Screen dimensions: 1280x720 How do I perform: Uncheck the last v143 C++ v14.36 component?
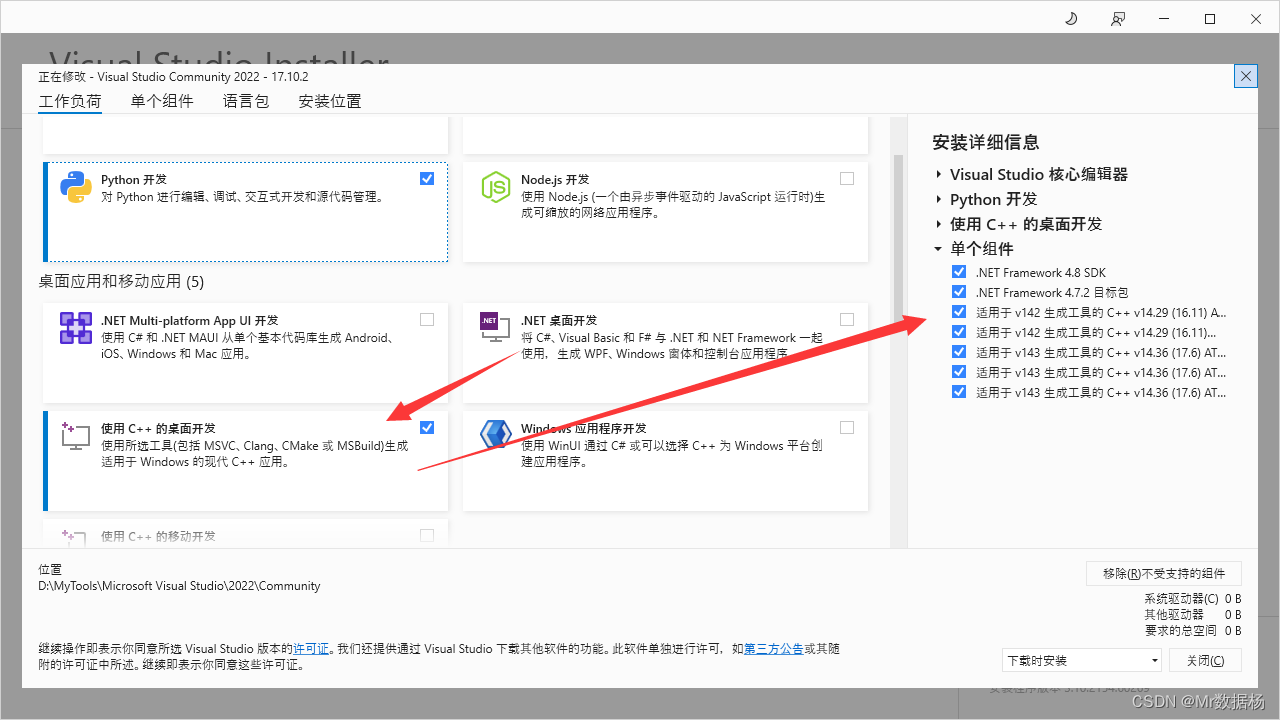[x=959, y=392]
